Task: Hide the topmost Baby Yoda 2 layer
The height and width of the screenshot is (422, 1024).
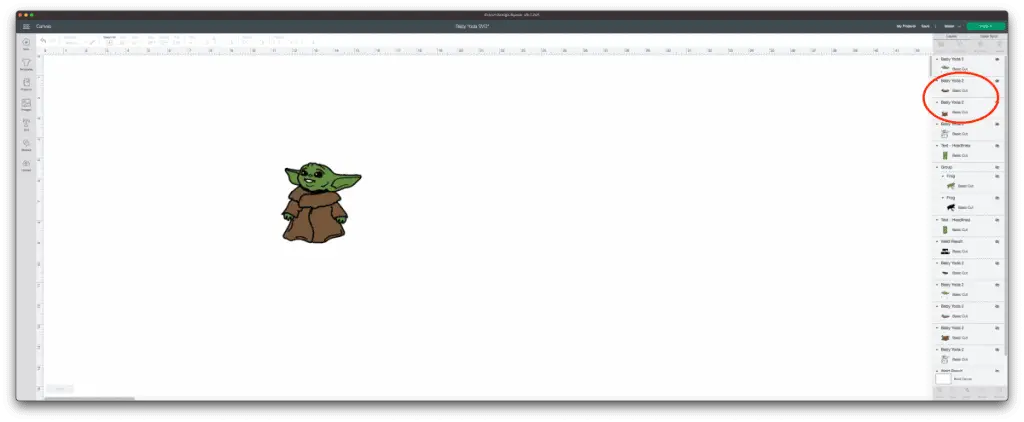Action: tap(997, 59)
